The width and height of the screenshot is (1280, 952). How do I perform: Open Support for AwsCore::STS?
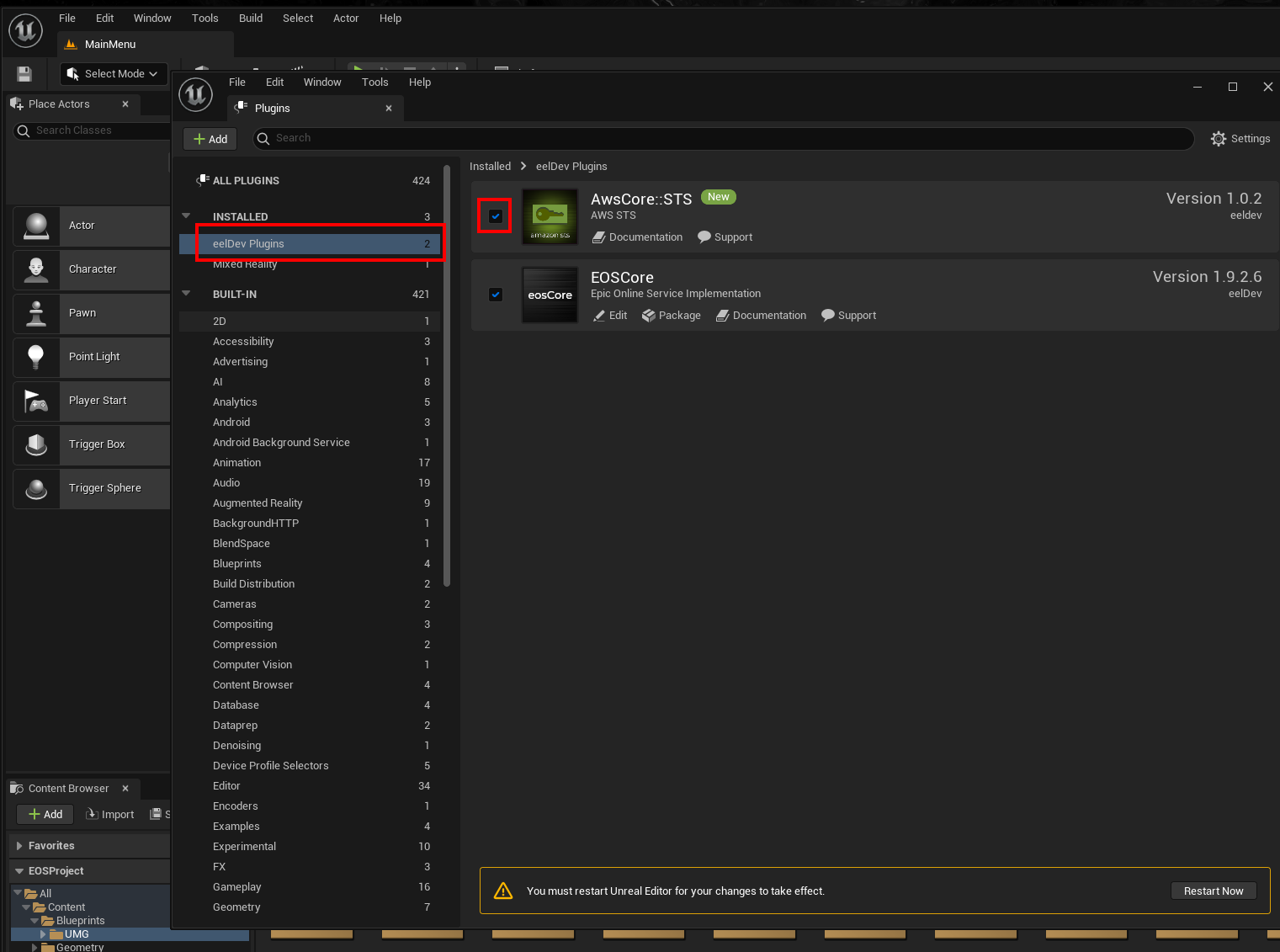coord(725,237)
